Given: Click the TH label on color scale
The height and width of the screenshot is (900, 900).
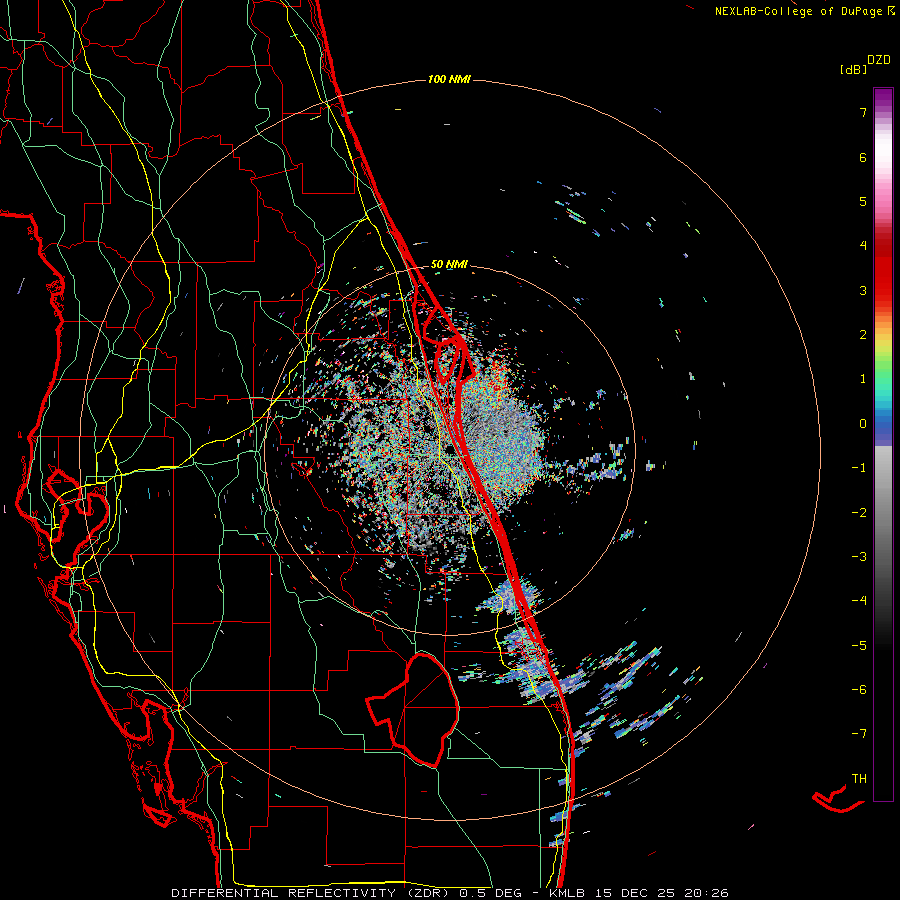Looking at the screenshot, I should click(x=859, y=778).
